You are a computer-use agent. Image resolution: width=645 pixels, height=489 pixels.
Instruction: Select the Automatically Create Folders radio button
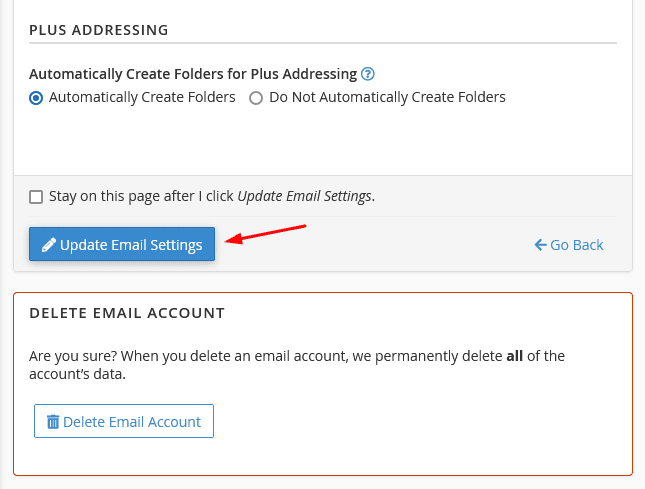(36, 98)
